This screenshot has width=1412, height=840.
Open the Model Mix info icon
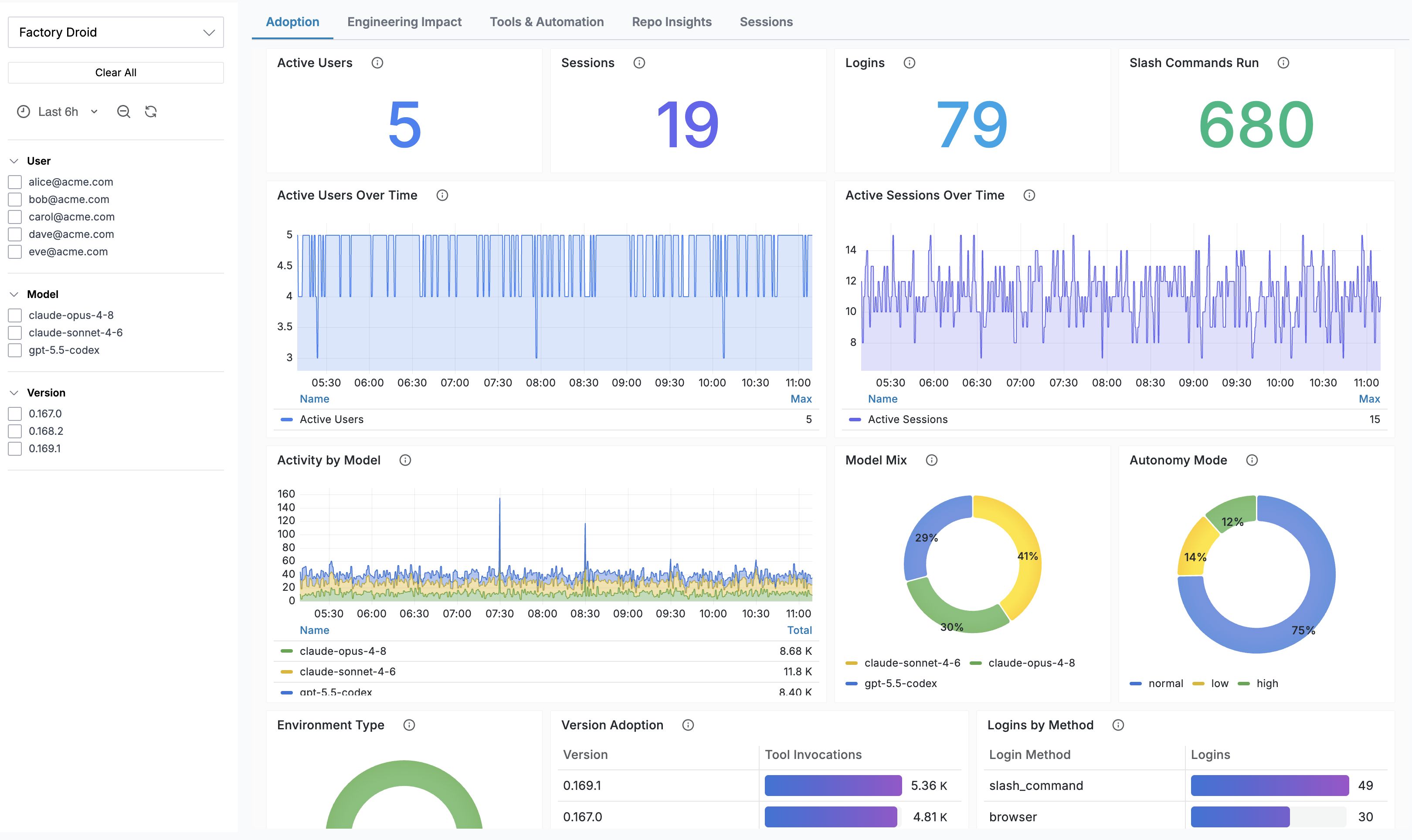coord(931,460)
